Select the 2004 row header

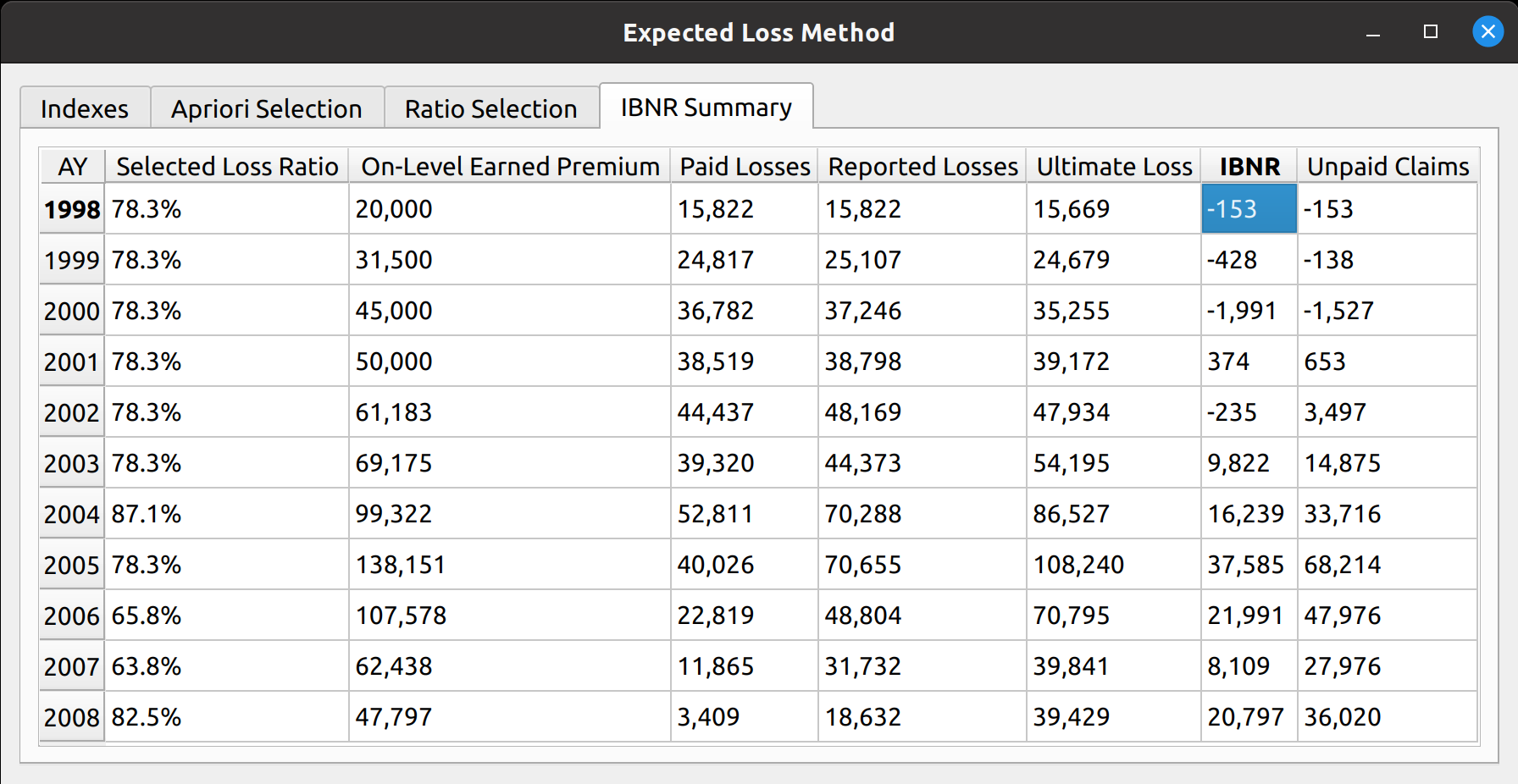[72, 514]
